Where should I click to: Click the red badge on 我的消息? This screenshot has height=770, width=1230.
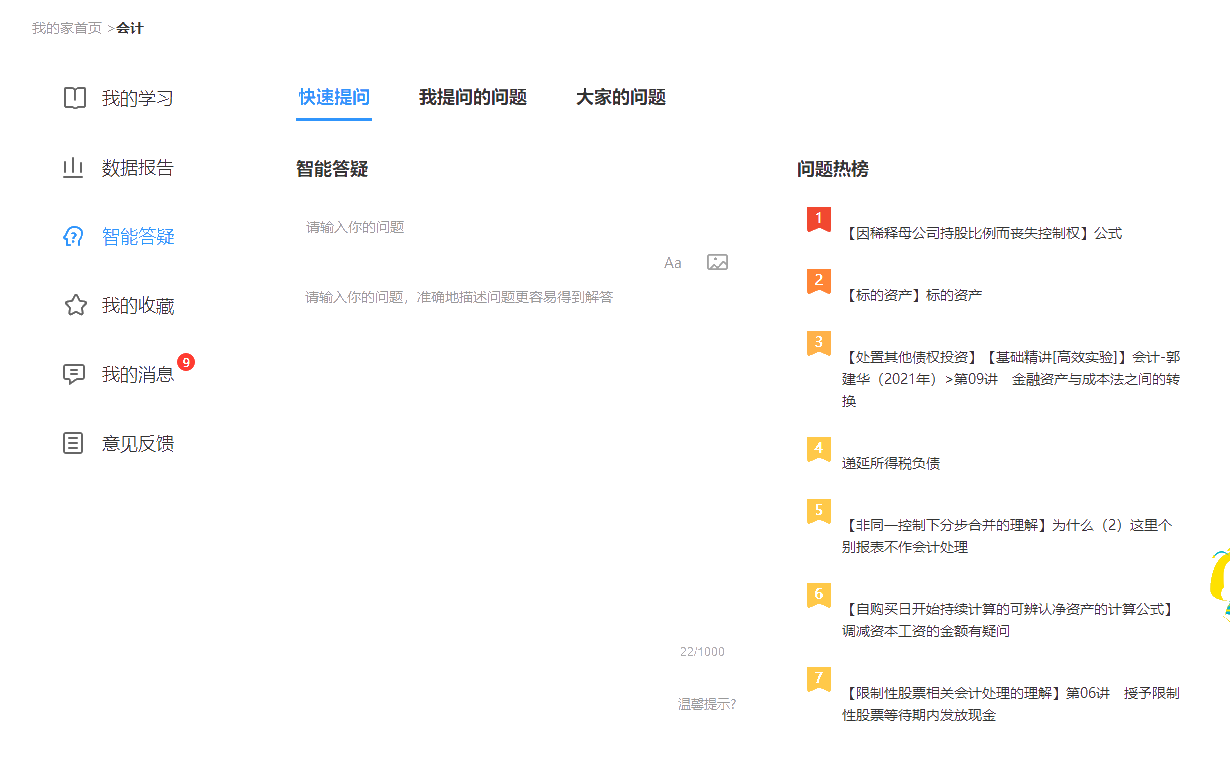(187, 364)
